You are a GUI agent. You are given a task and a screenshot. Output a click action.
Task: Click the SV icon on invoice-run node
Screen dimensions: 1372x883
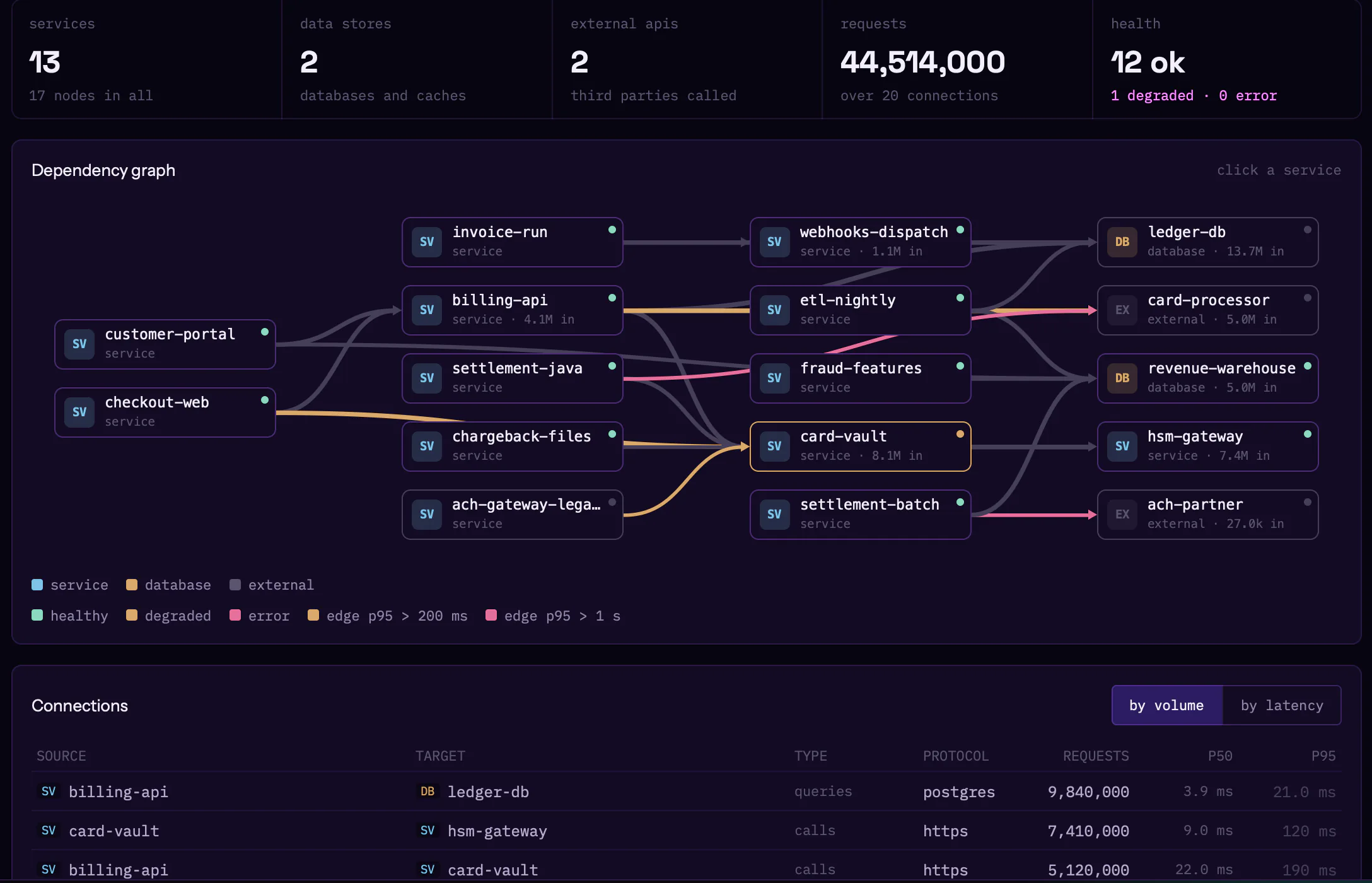pos(427,242)
